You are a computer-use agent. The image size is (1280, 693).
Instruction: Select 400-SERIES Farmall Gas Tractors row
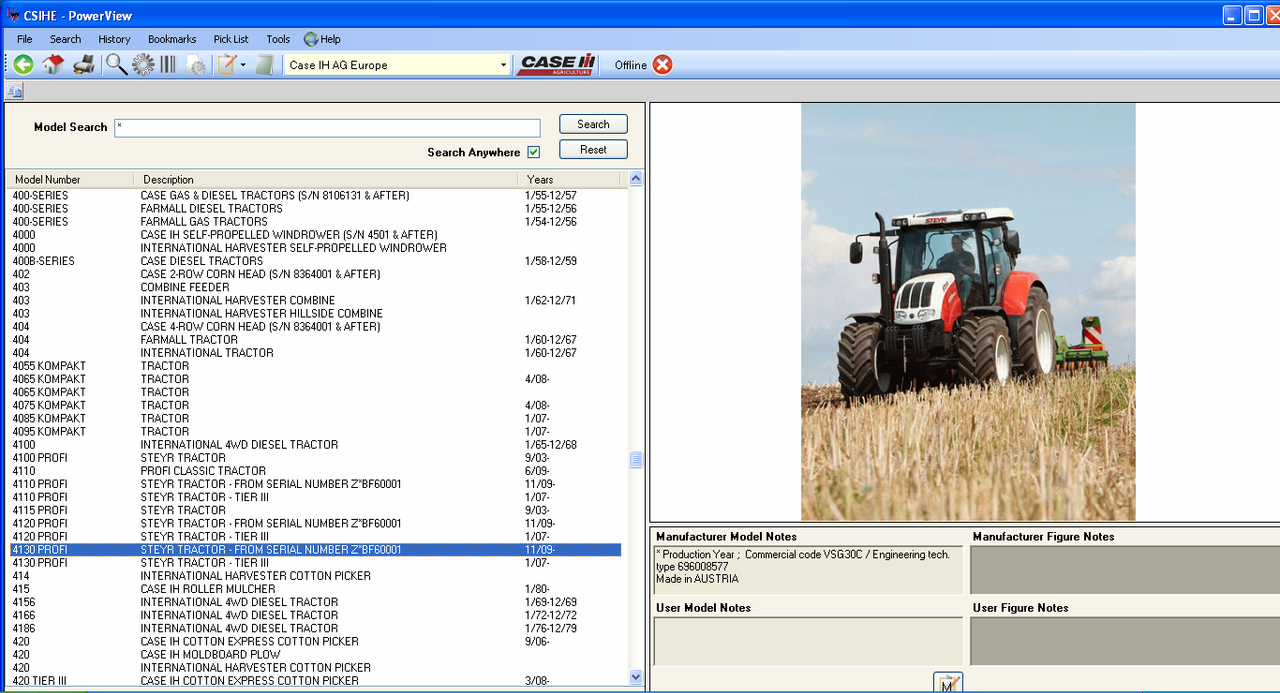[314, 222]
